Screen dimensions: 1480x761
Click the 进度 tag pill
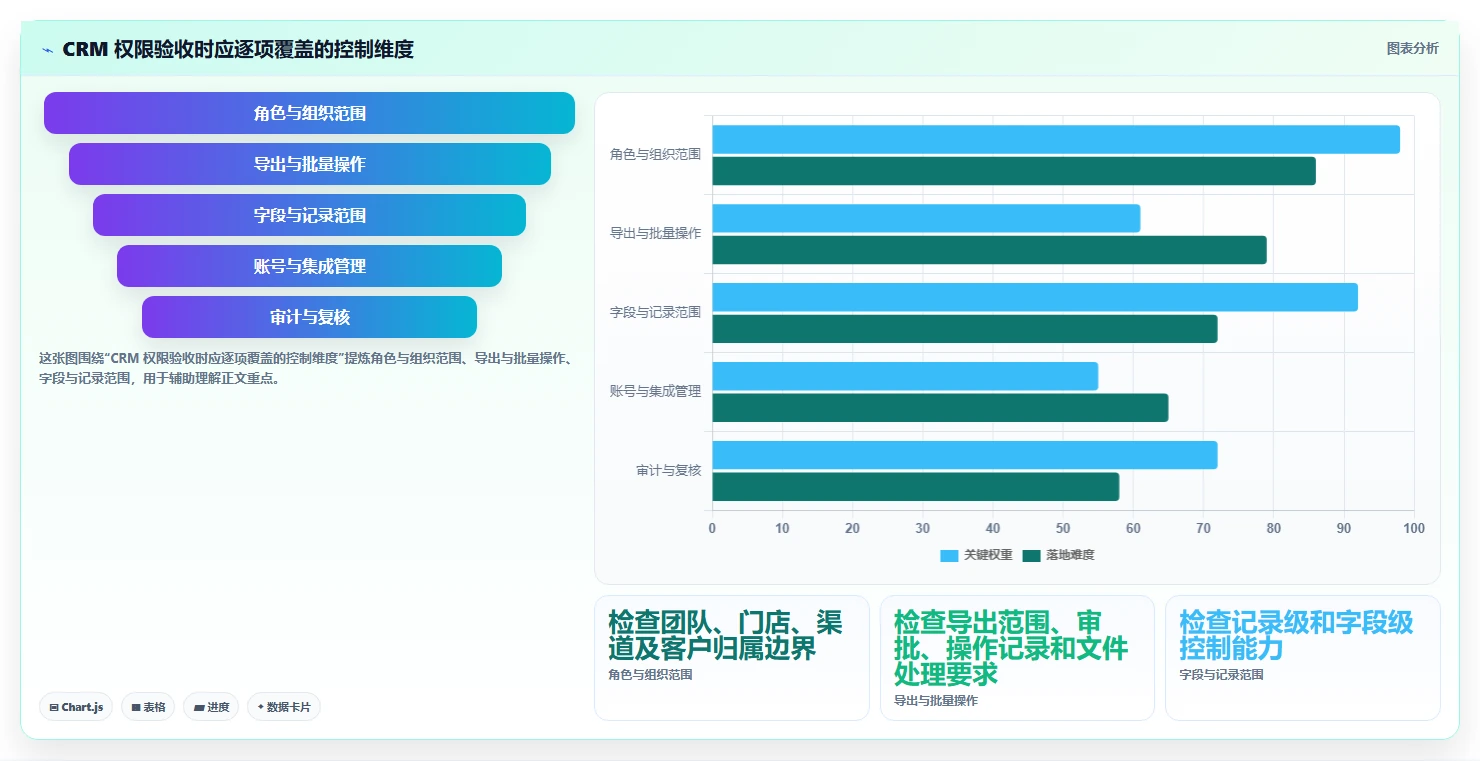211,707
